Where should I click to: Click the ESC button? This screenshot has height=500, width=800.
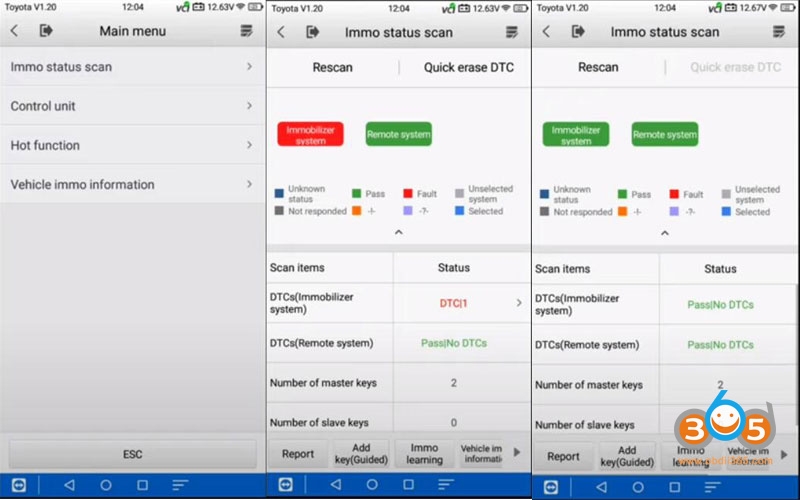click(x=133, y=454)
